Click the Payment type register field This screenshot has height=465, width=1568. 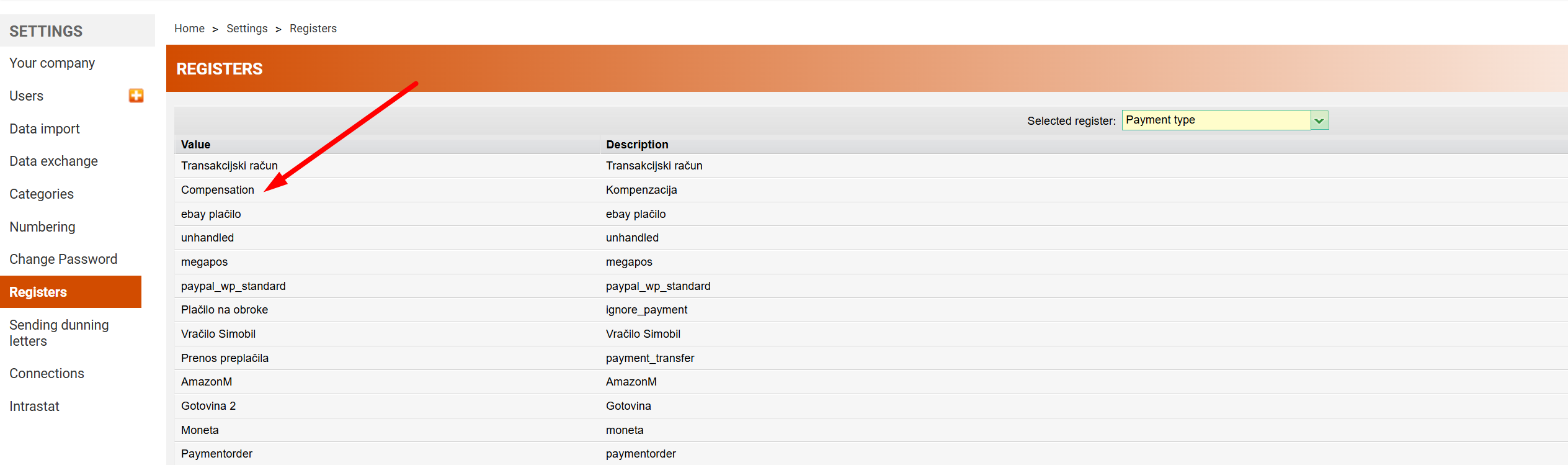1216,120
